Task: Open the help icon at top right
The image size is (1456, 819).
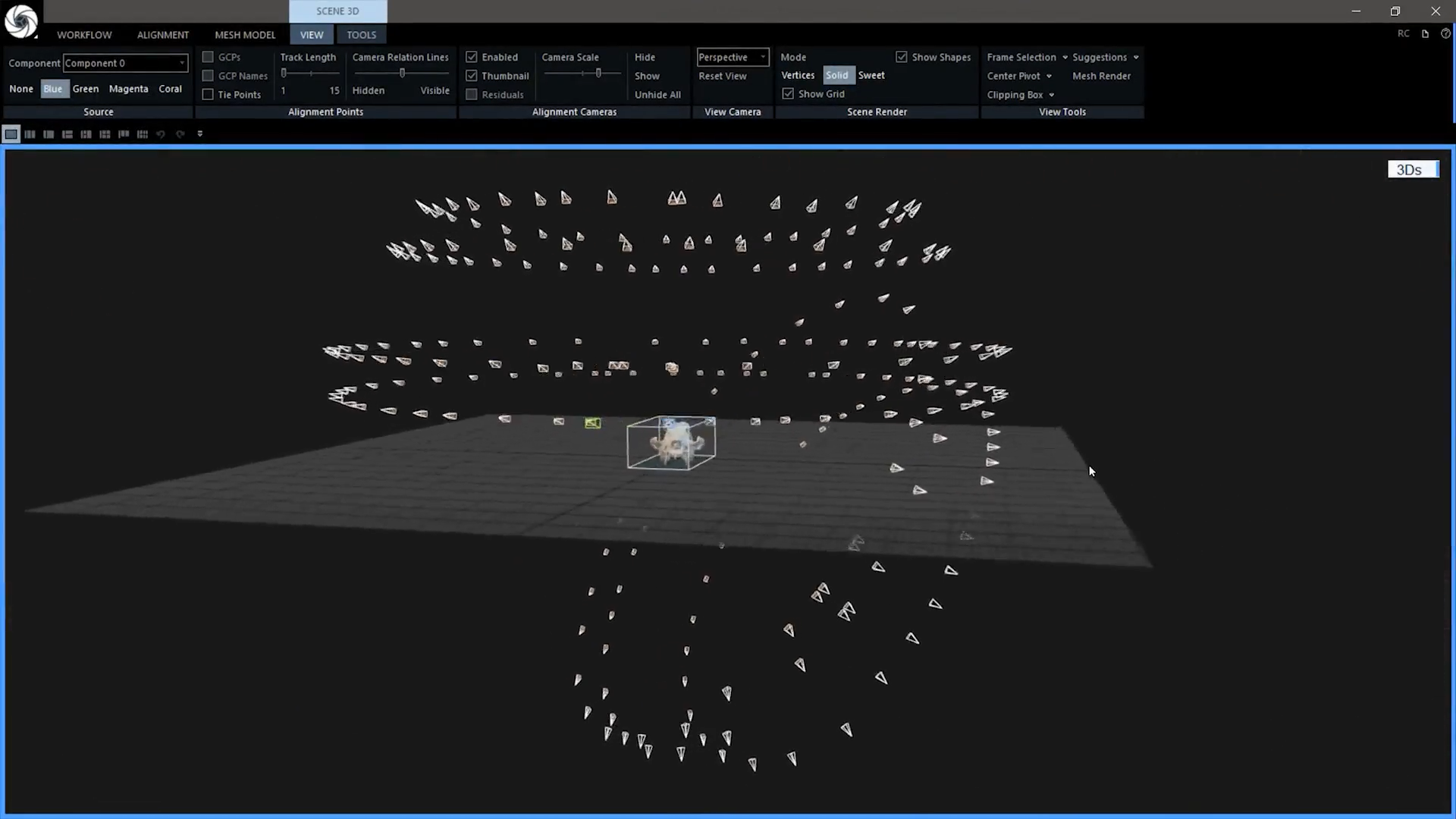Action: tap(1445, 33)
